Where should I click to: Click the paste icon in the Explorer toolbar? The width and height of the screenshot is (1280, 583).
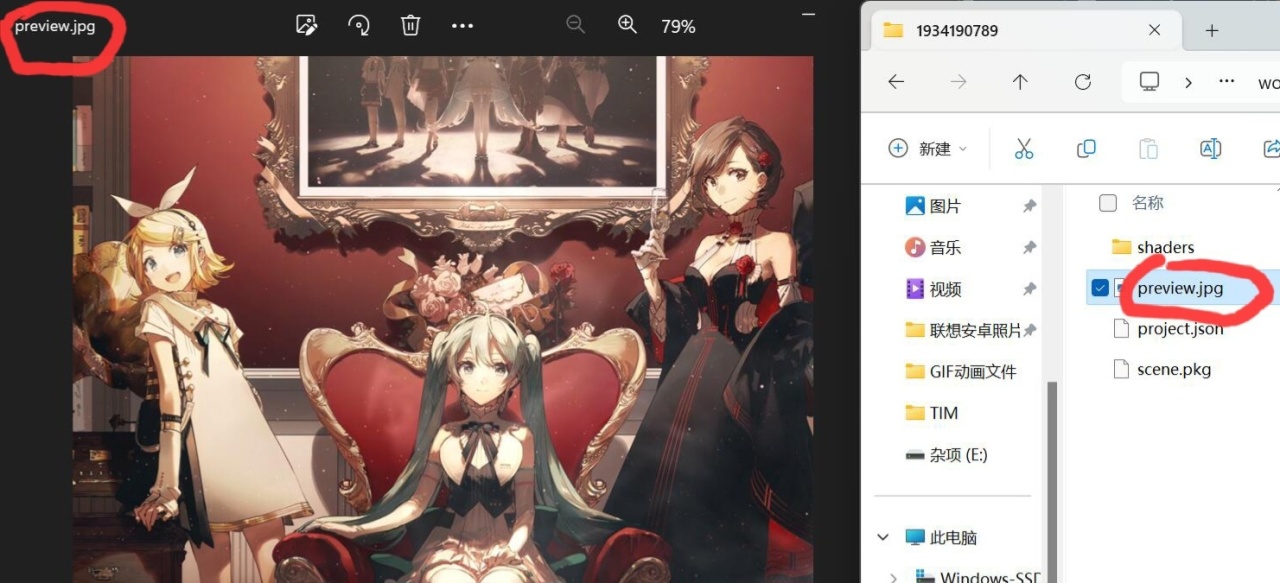click(1148, 149)
